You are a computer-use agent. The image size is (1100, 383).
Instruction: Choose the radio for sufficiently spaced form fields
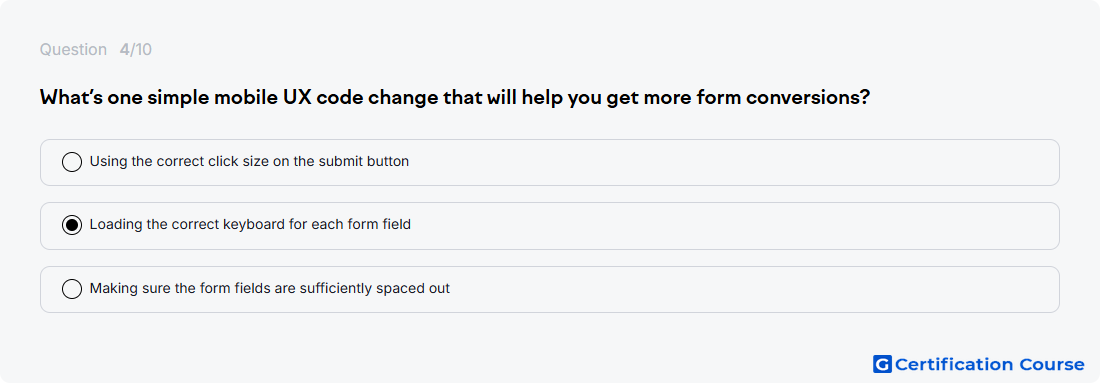point(72,288)
